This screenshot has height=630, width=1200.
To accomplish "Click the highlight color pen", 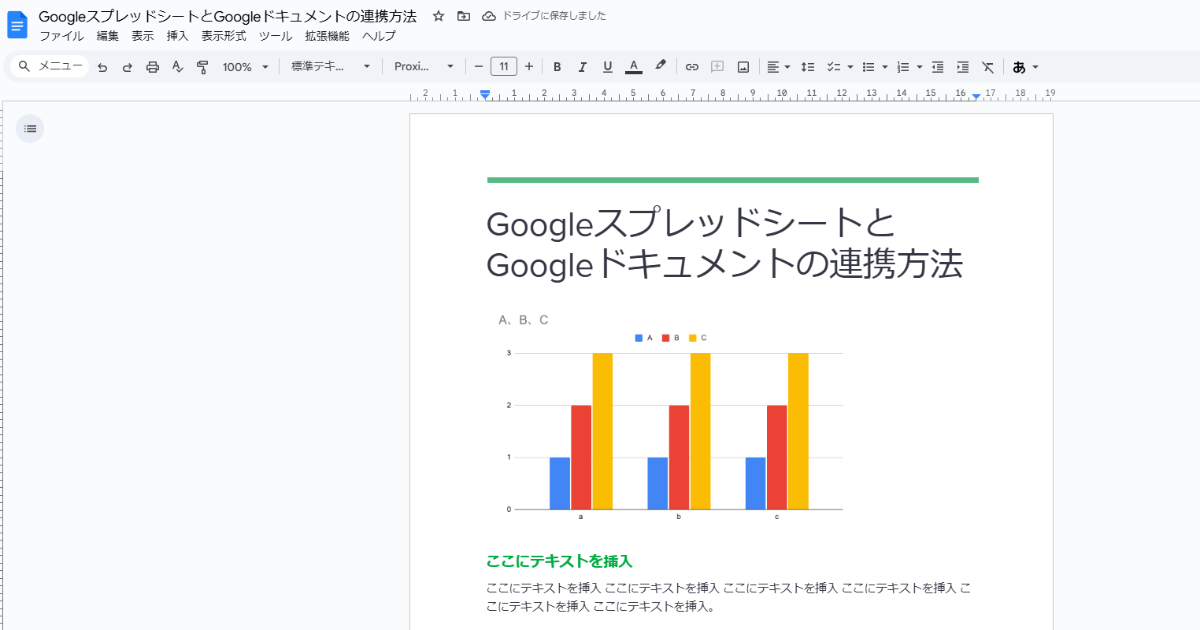I will (x=660, y=67).
